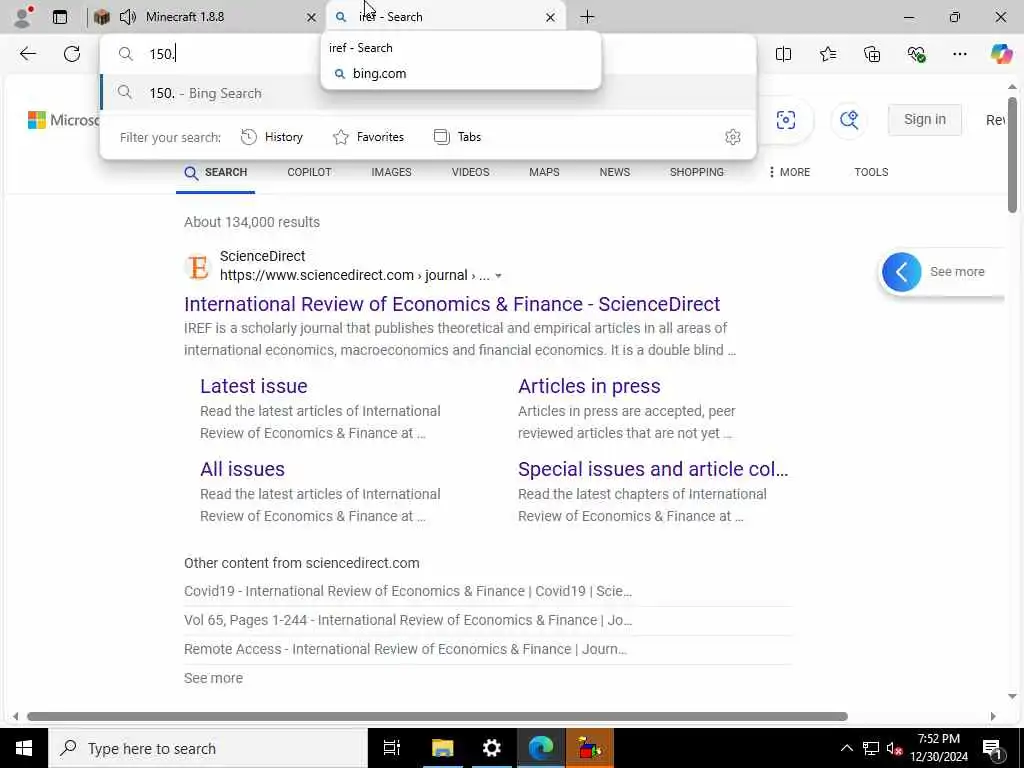The height and width of the screenshot is (768, 1024).
Task: Mute the Minecraft 1.8.8 tab audio
Action: coord(128,17)
